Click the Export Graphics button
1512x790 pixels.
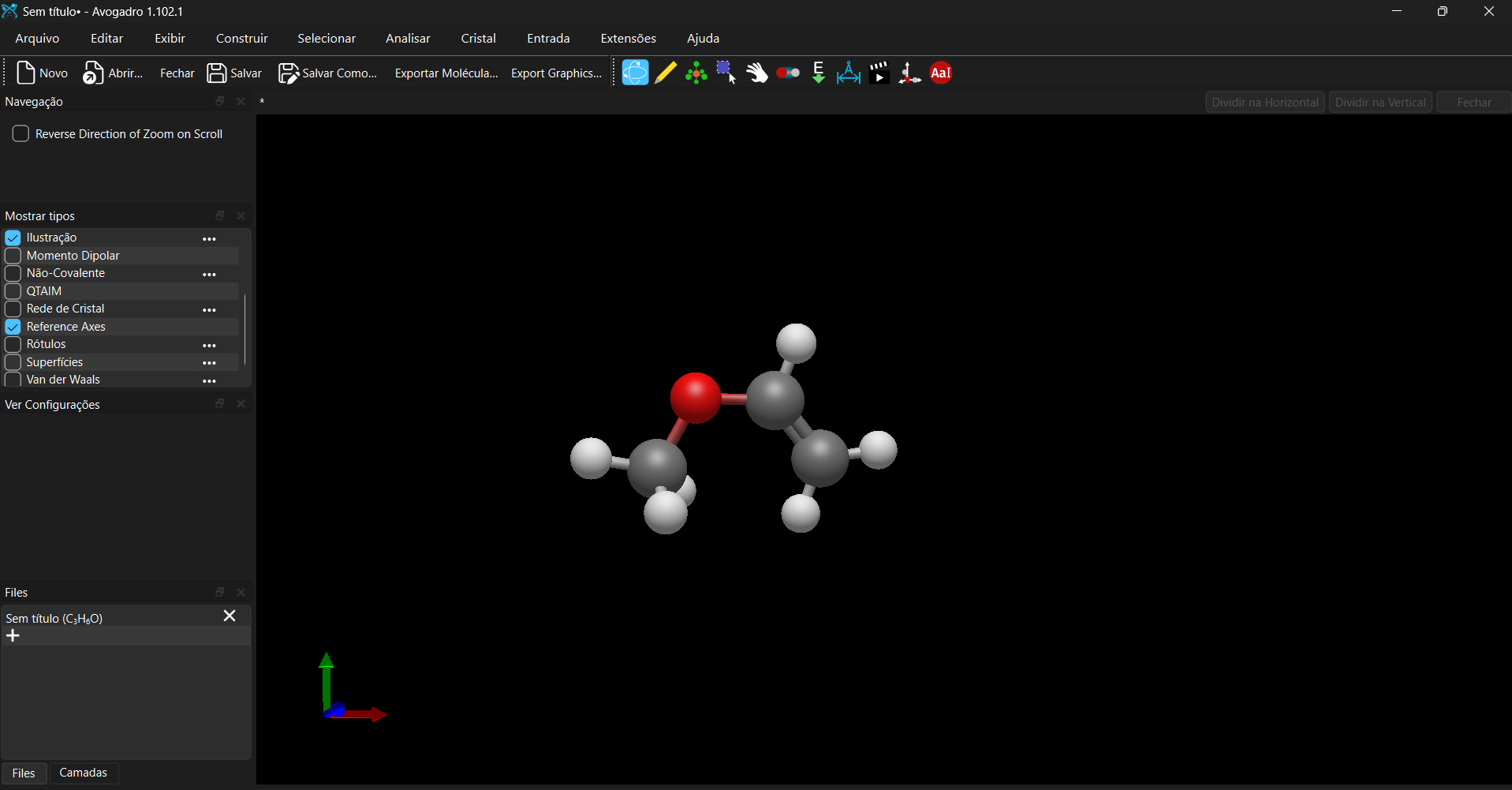click(x=556, y=73)
